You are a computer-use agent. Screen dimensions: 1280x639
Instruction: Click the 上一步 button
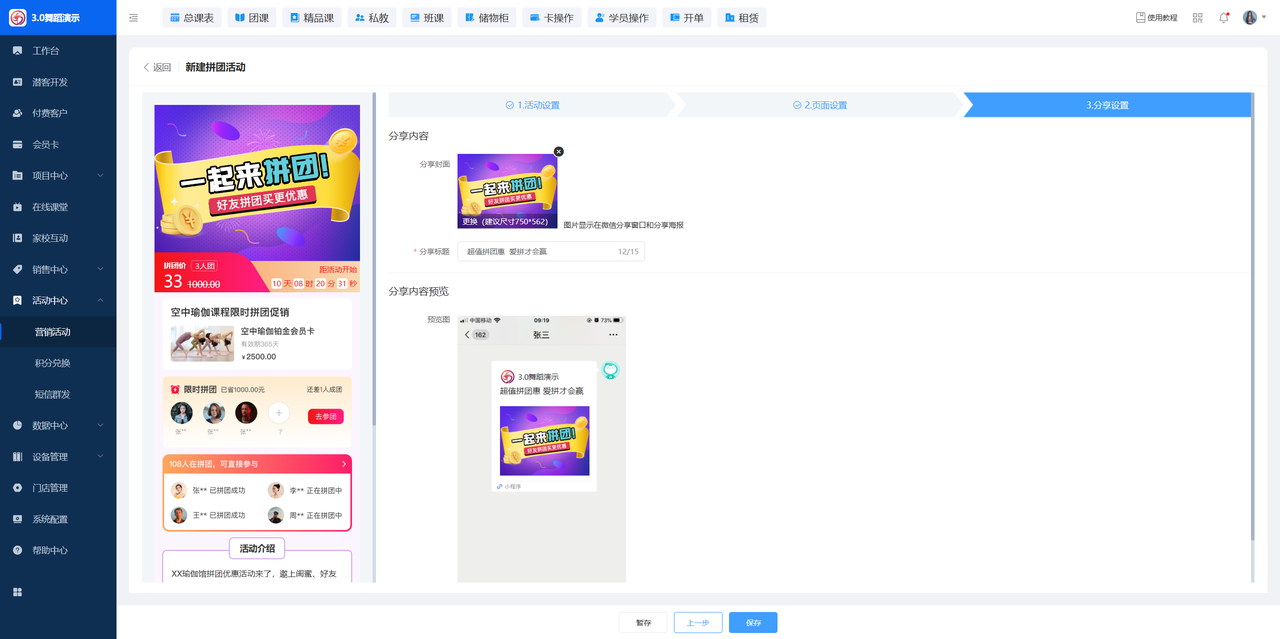(697, 623)
